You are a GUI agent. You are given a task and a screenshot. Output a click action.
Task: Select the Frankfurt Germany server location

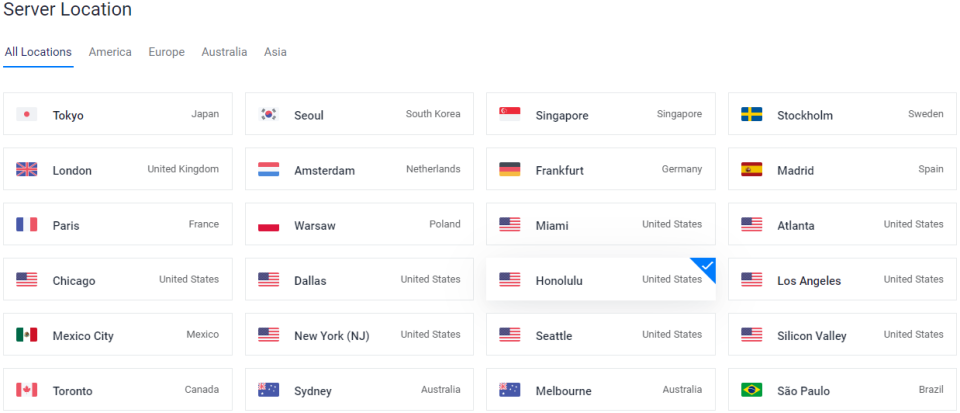click(x=601, y=169)
